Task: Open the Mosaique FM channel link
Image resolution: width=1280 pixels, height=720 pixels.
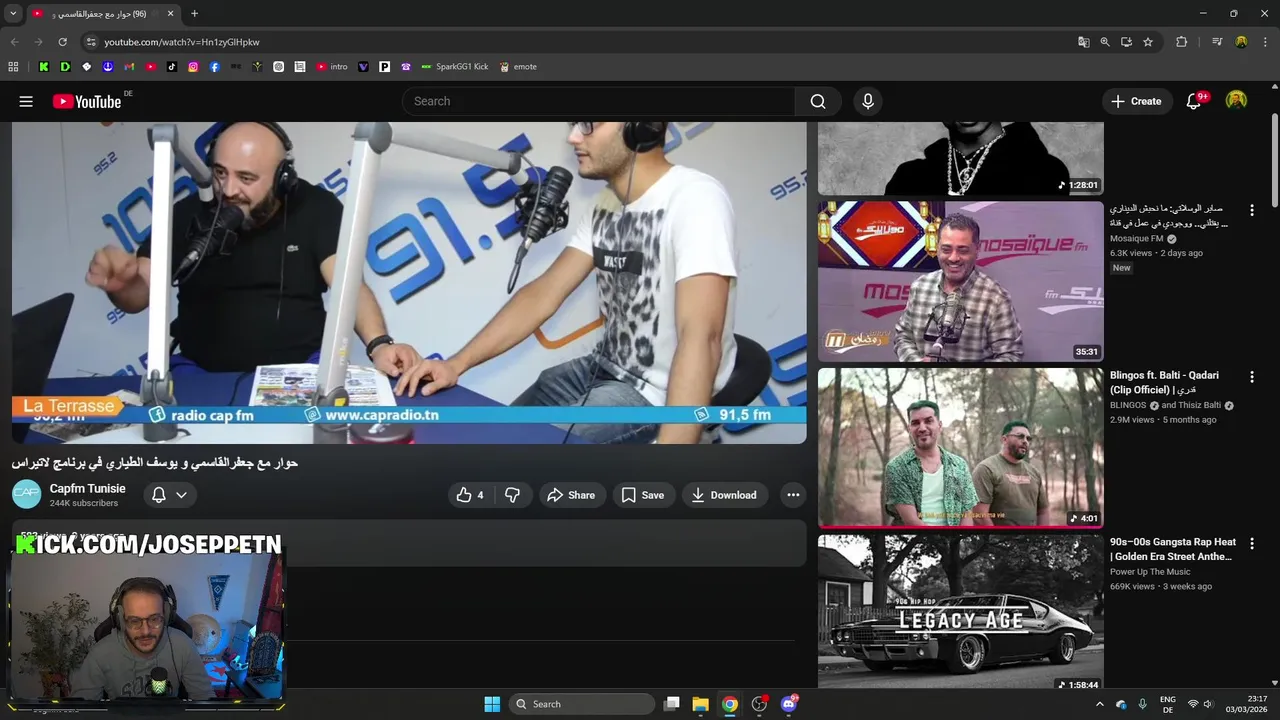Action: (1137, 239)
